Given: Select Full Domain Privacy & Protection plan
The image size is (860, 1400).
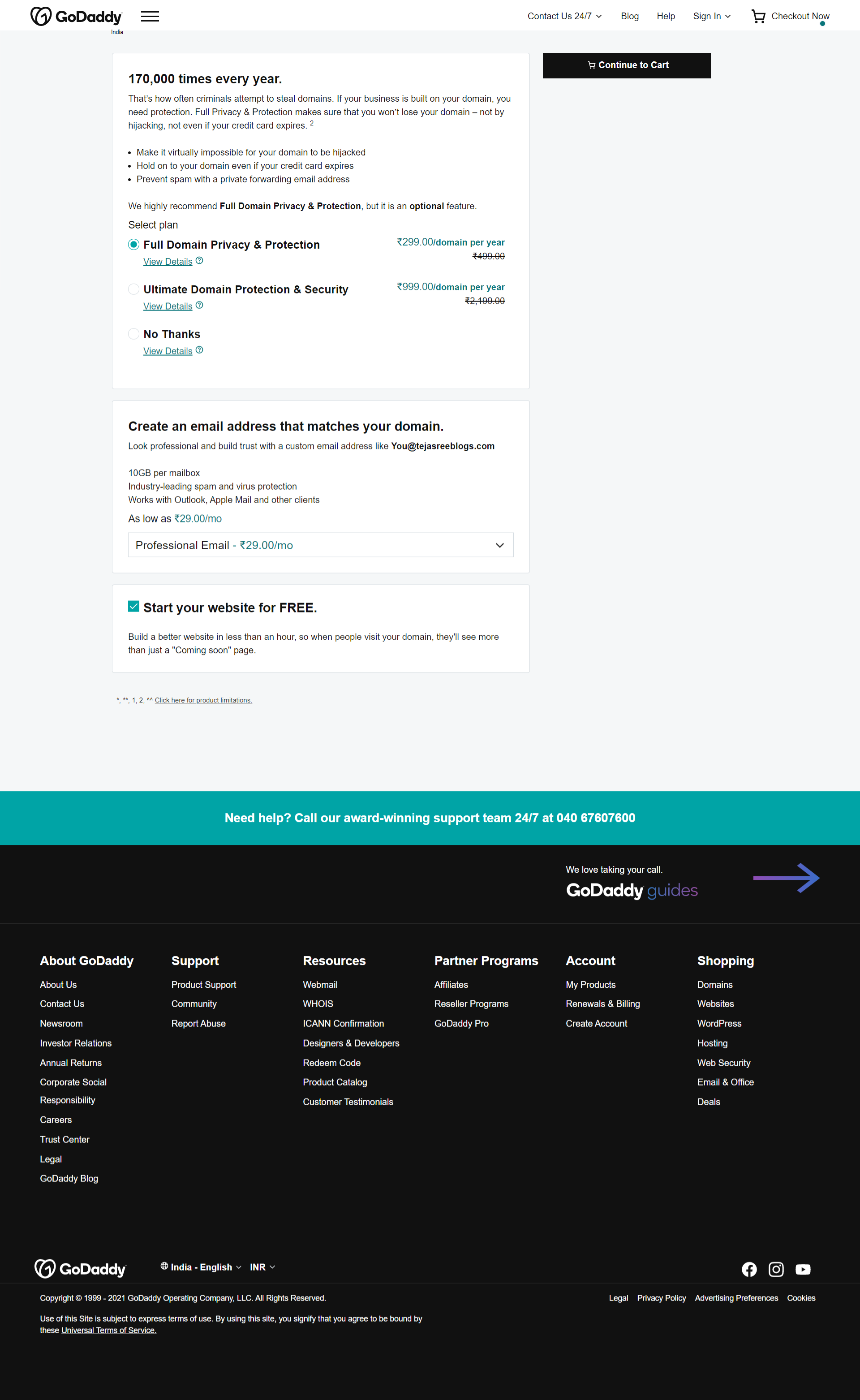Looking at the screenshot, I should 133,245.
